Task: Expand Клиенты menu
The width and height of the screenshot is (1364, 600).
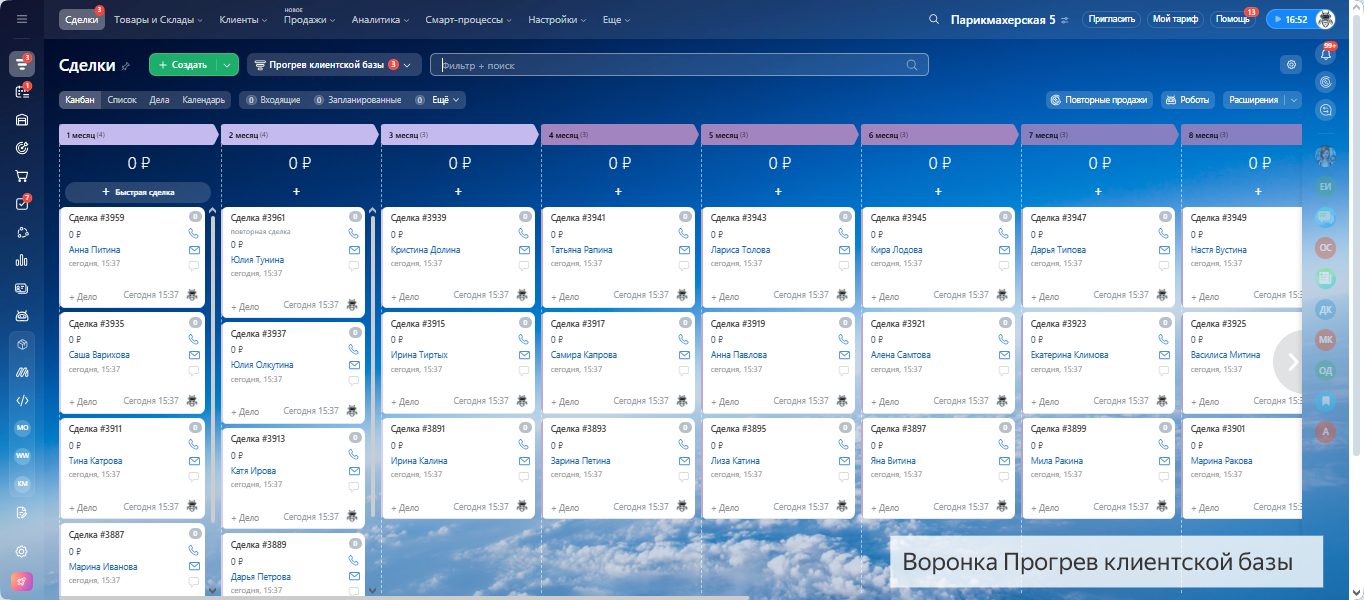Action: pyautogui.click(x=244, y=20)
